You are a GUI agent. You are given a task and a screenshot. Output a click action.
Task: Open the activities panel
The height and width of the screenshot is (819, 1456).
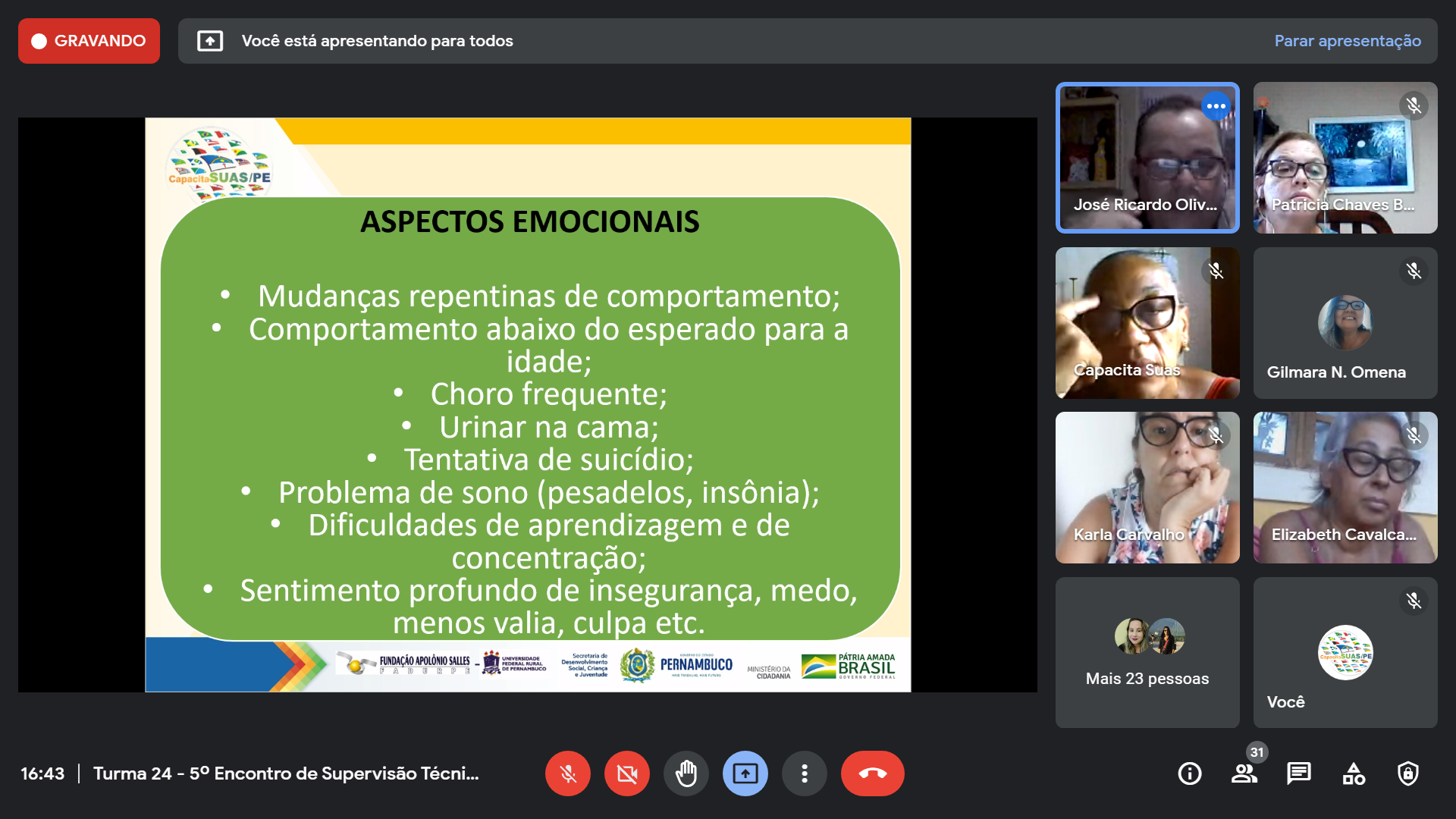coord(1354,773)
